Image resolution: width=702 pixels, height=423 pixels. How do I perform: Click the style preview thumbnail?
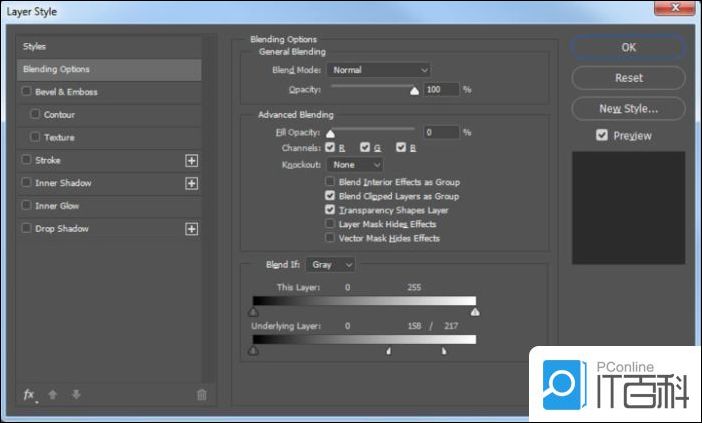(629, 208)
